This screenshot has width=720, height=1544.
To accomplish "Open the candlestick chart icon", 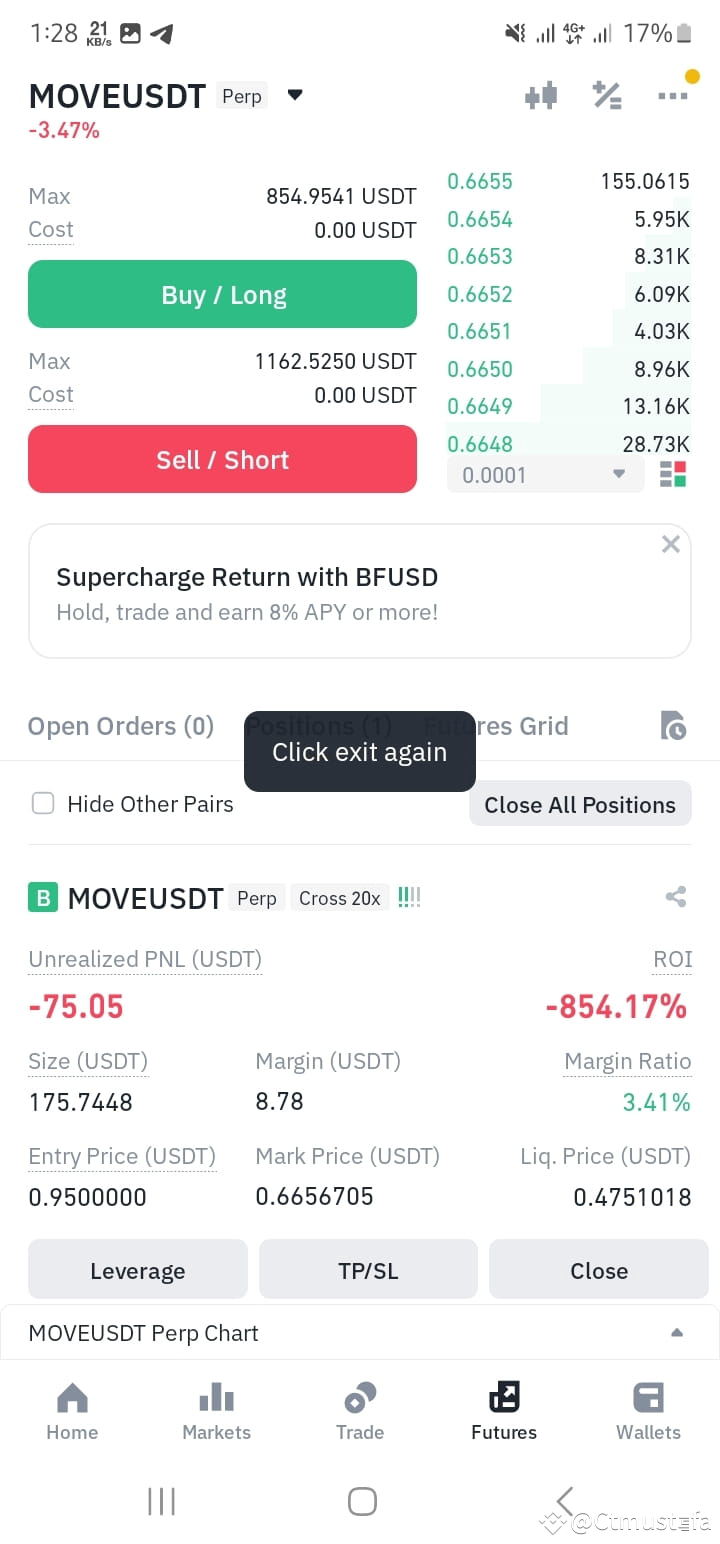I will 541,96.
